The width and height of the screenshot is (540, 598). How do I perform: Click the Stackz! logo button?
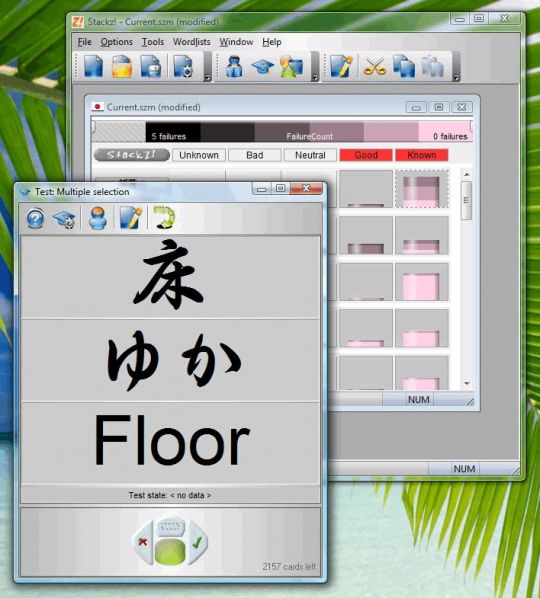point(132,155)
